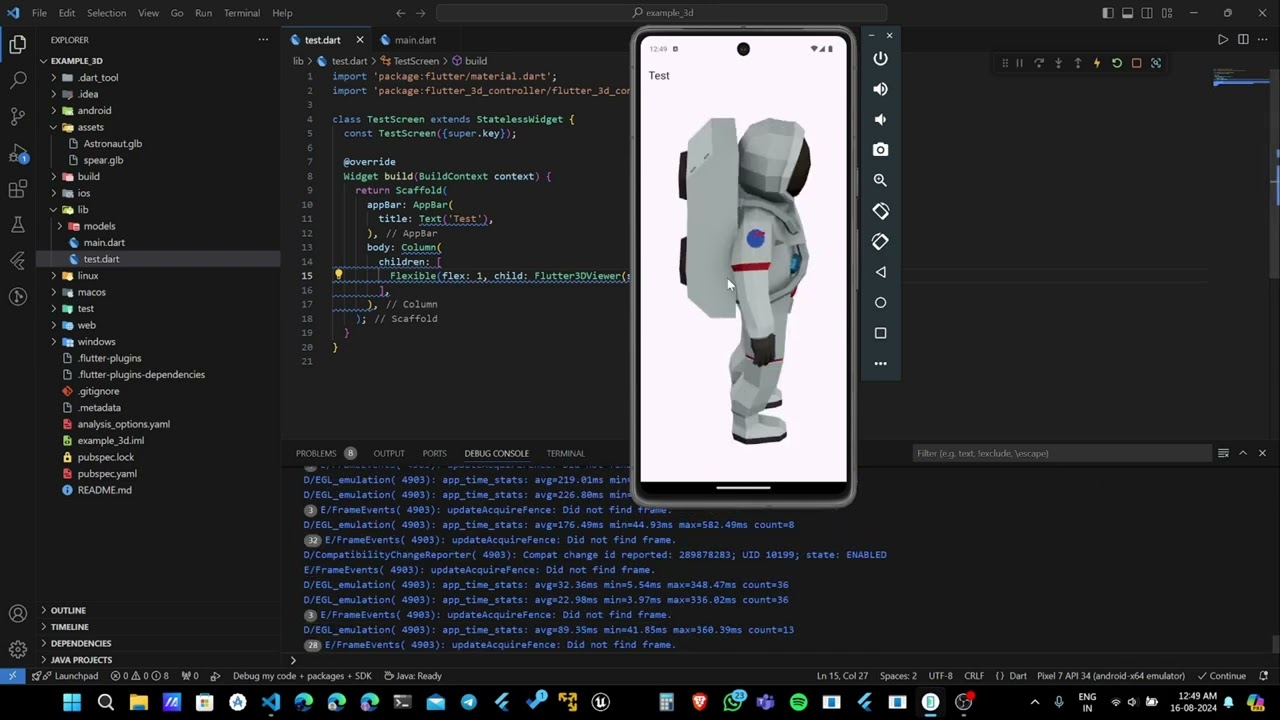Raise emulator volume
This screenshot has height=720, width=1280.
(x=880, y=89)
